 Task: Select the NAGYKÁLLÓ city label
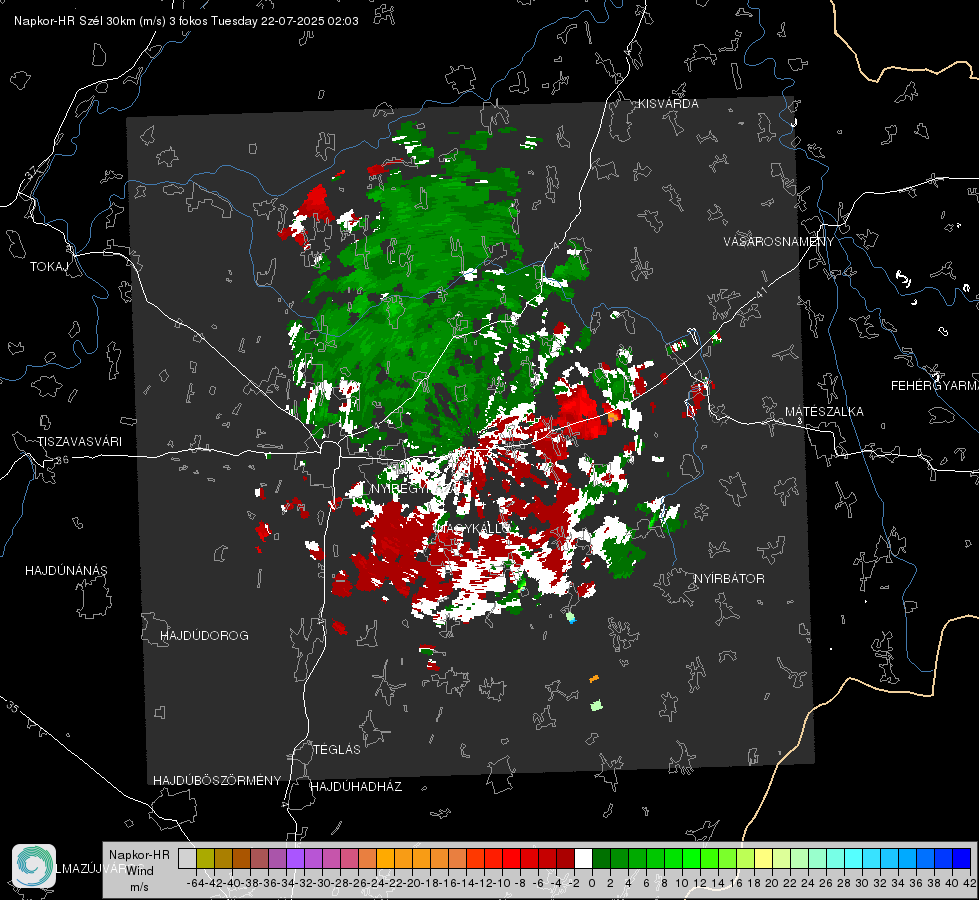[473, 528]
